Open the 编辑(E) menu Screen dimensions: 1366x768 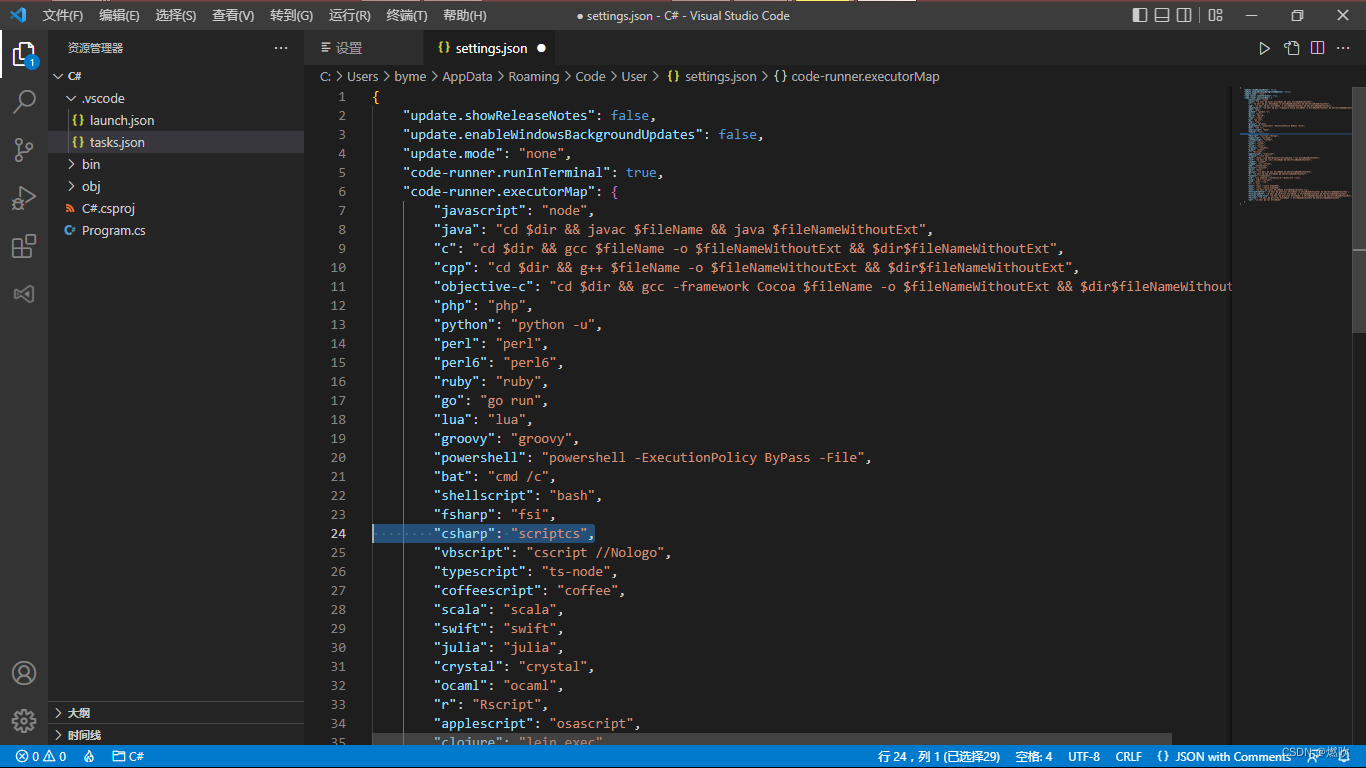pyautogui.click(x=119, y=15)
